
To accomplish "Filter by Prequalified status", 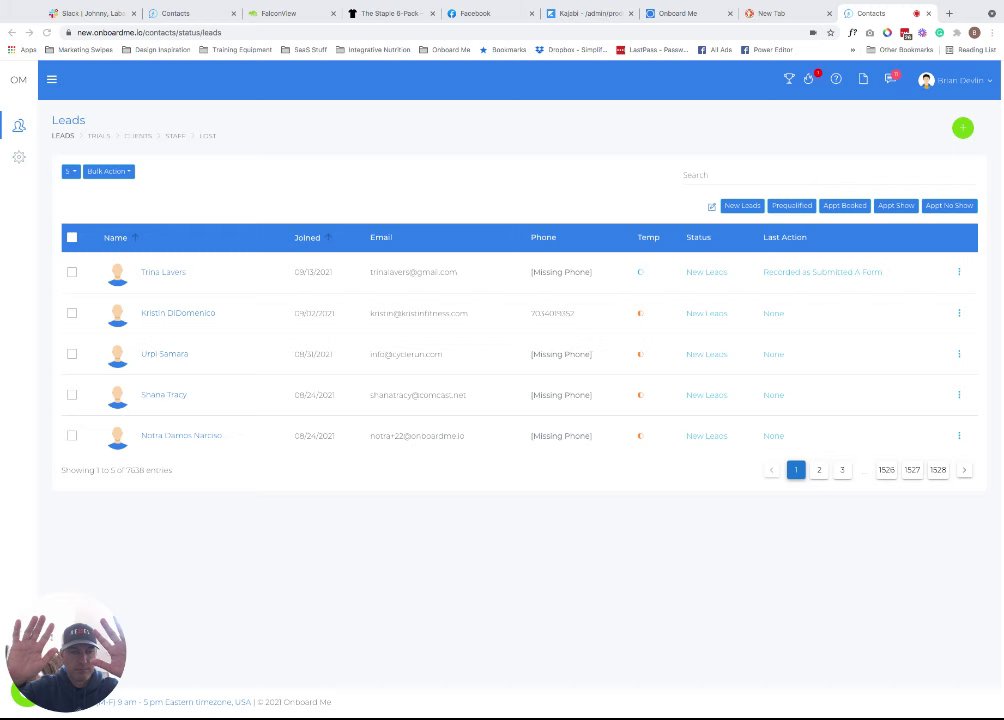I will 791,206.
